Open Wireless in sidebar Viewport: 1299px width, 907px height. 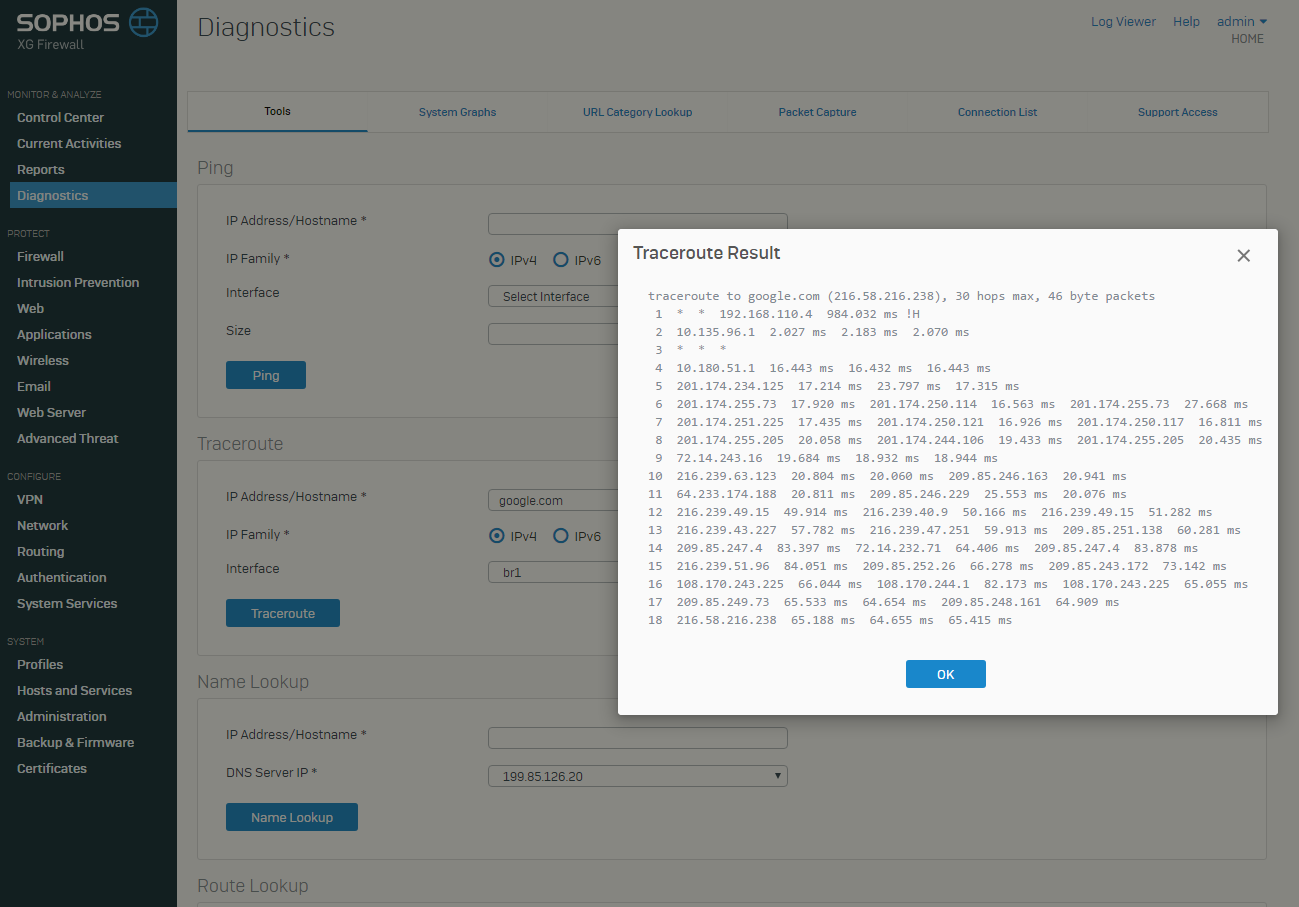tap(43, 360)
